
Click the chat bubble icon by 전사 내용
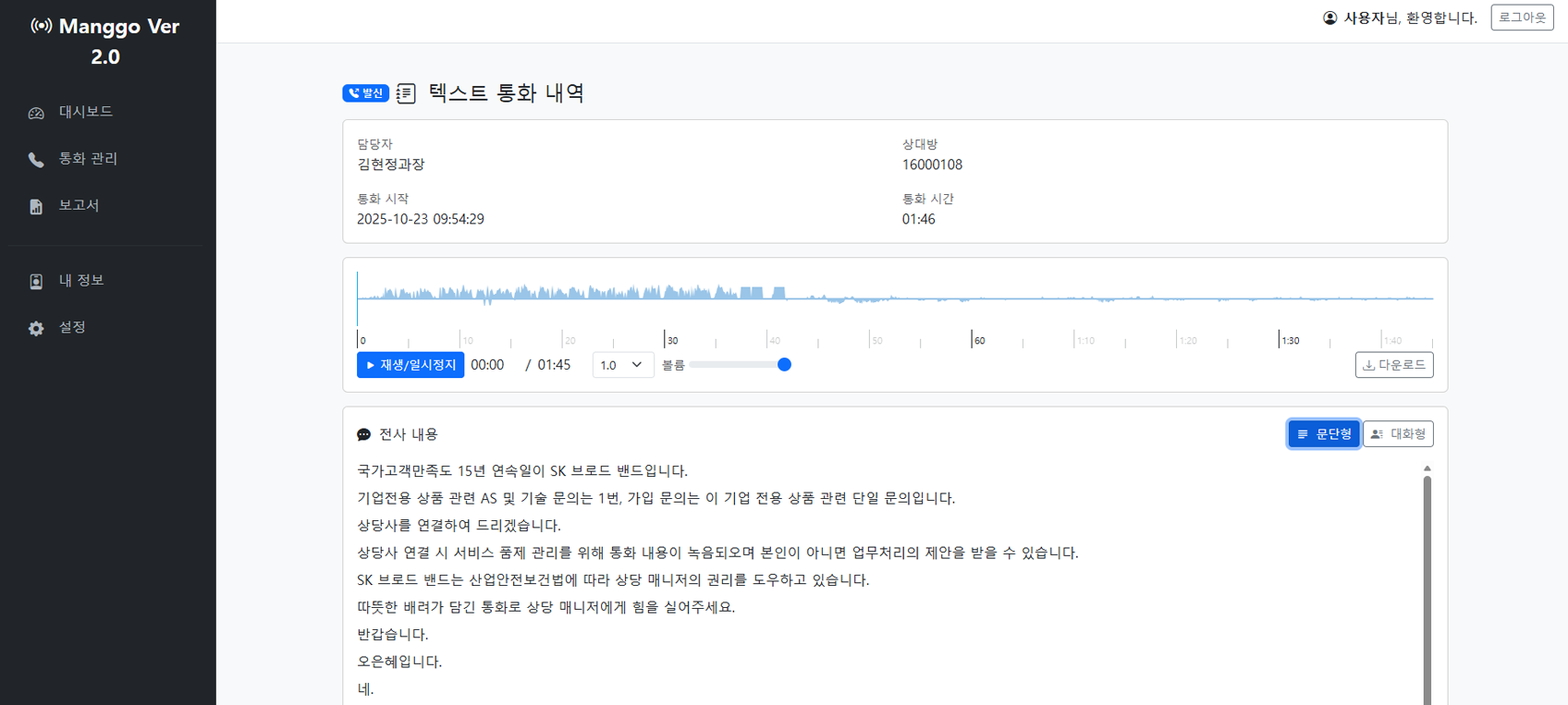tap(364, 434)
